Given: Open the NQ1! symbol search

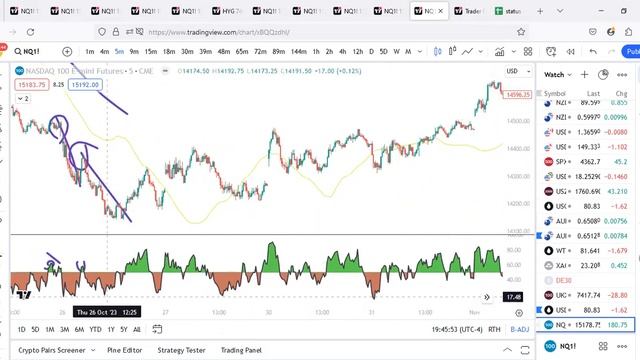Looking at the screenshot, I should [27, 51].
